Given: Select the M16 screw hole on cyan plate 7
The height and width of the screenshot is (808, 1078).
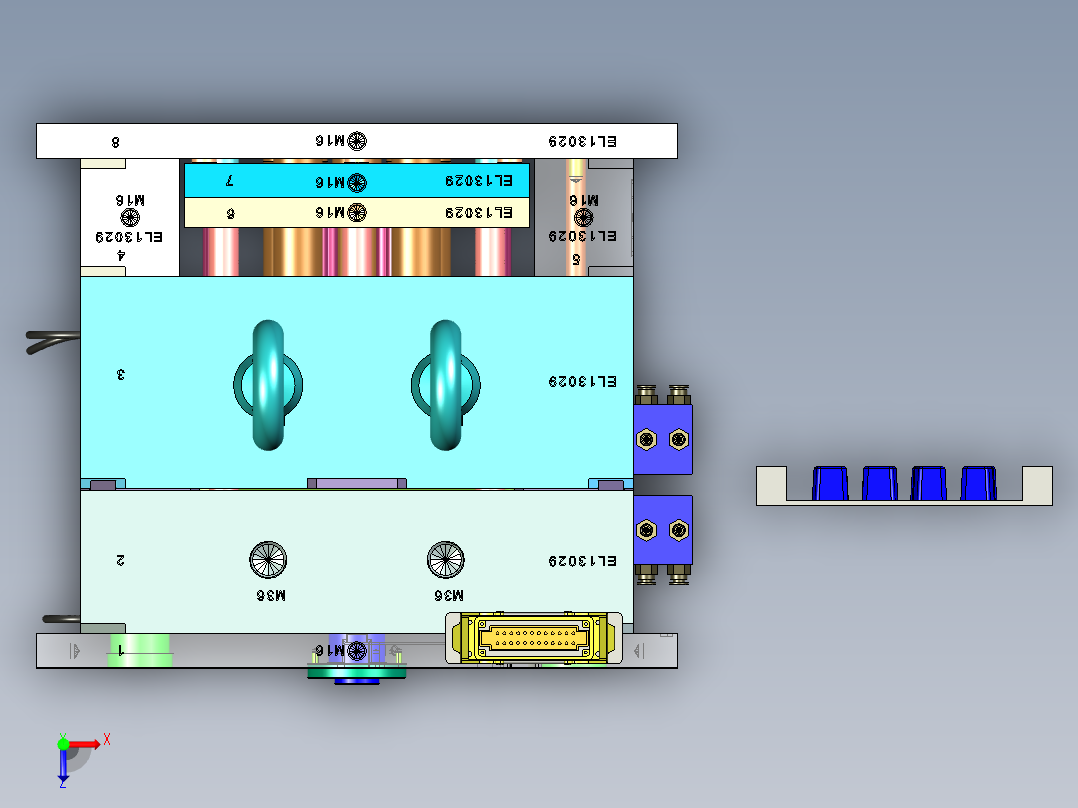Looking at the screenshot, I should click(357, 182).
